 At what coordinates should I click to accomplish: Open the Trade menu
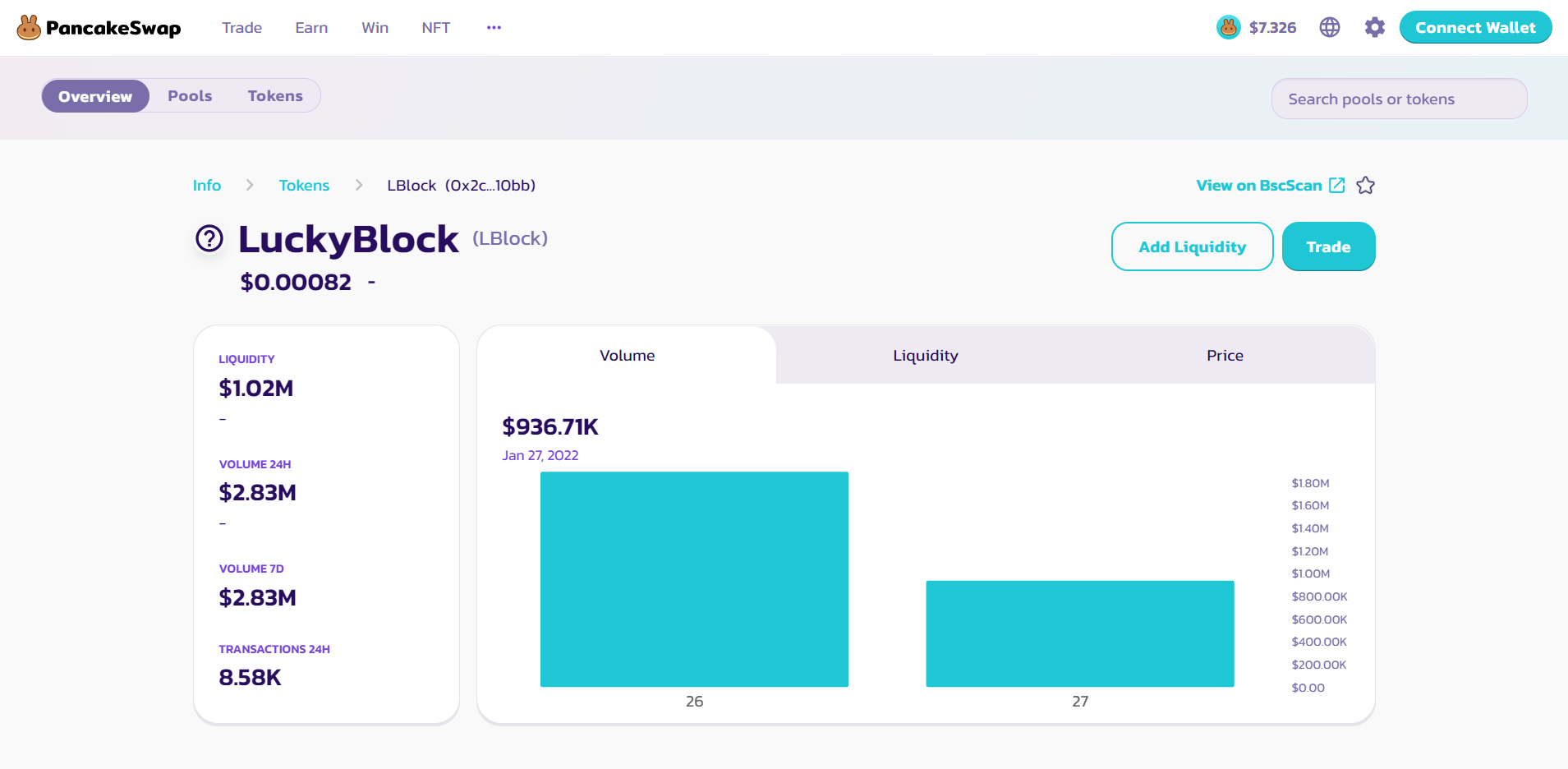242,28
